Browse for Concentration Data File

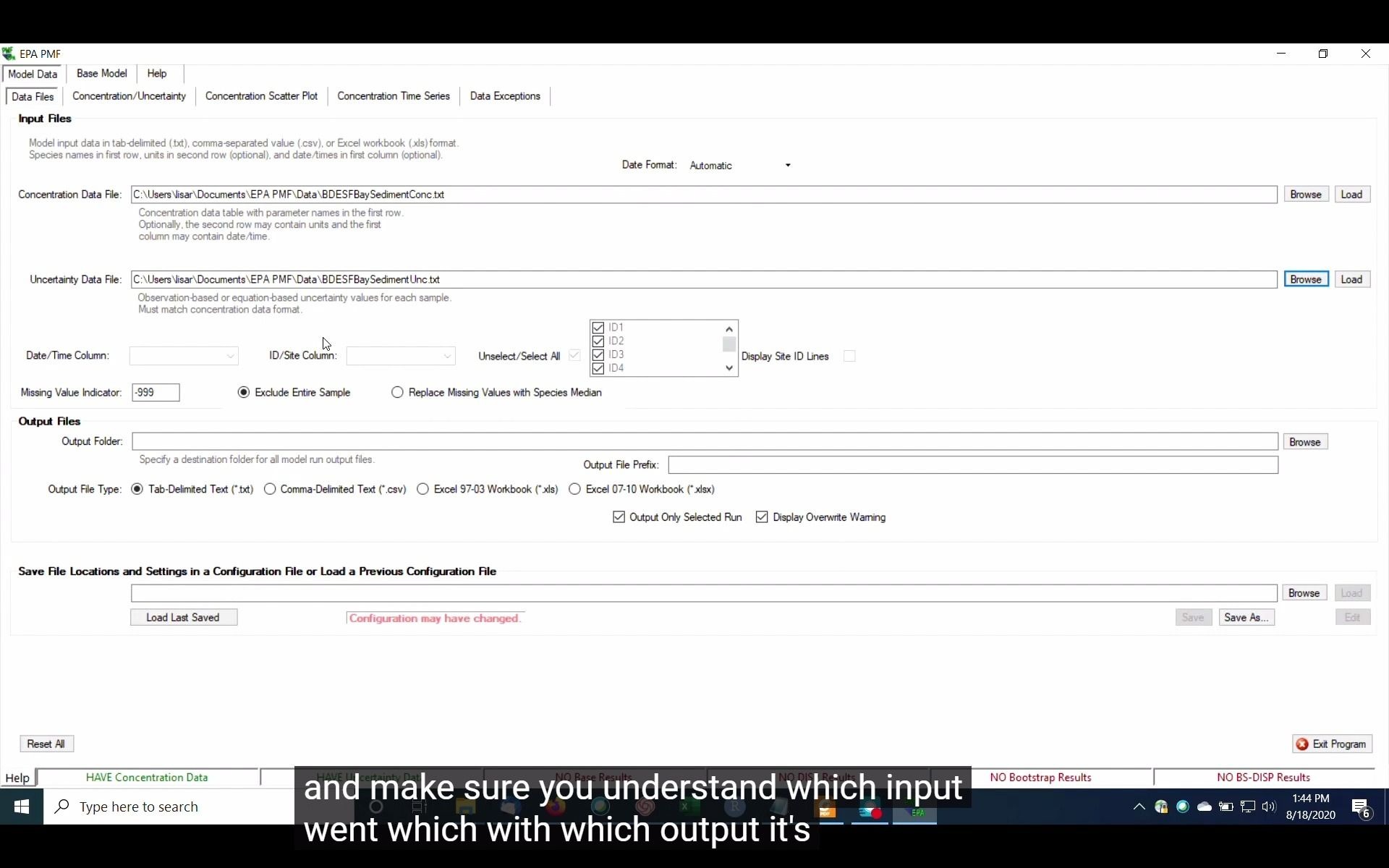pyautogui.click(x=1305, y=194)
